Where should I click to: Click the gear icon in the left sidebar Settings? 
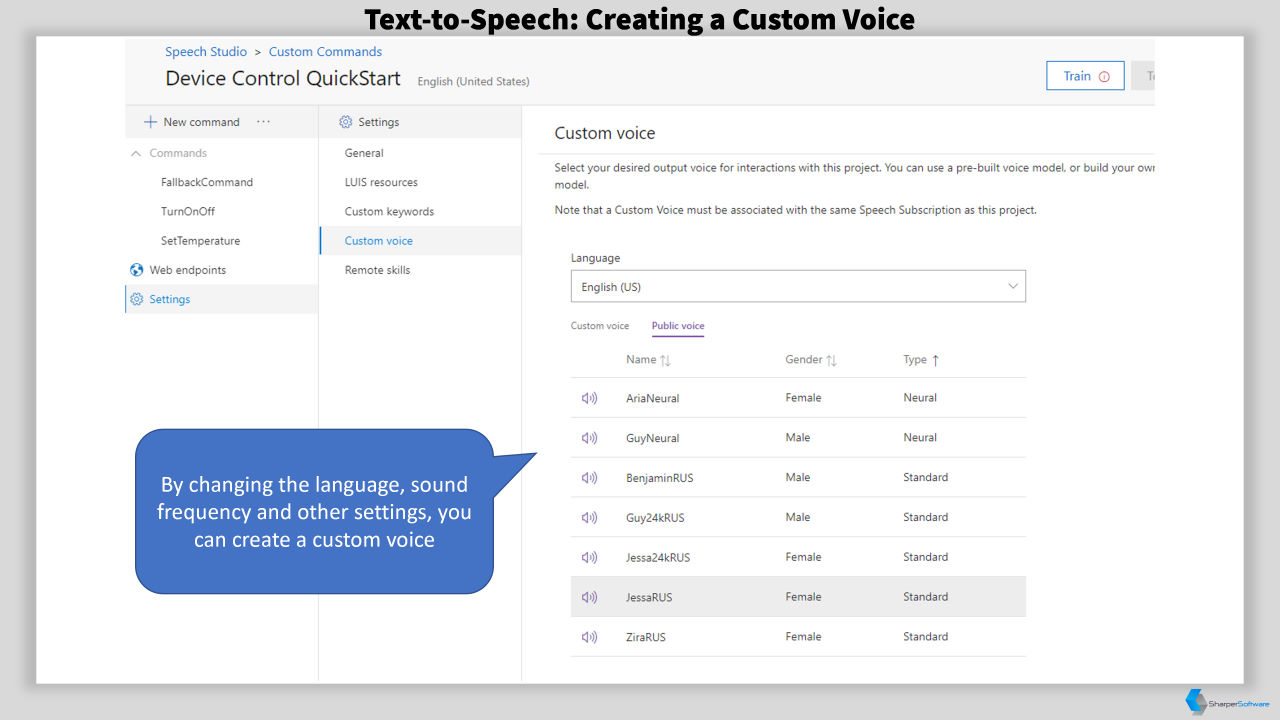(137, 299)
